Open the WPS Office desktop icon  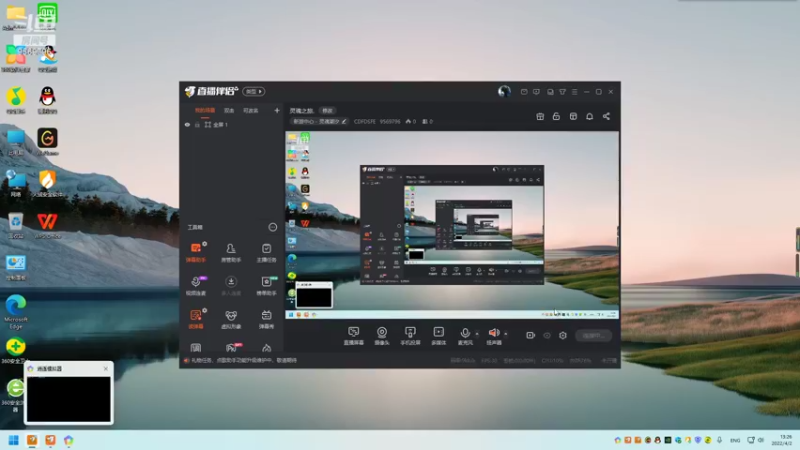click(x=47, y=226)
